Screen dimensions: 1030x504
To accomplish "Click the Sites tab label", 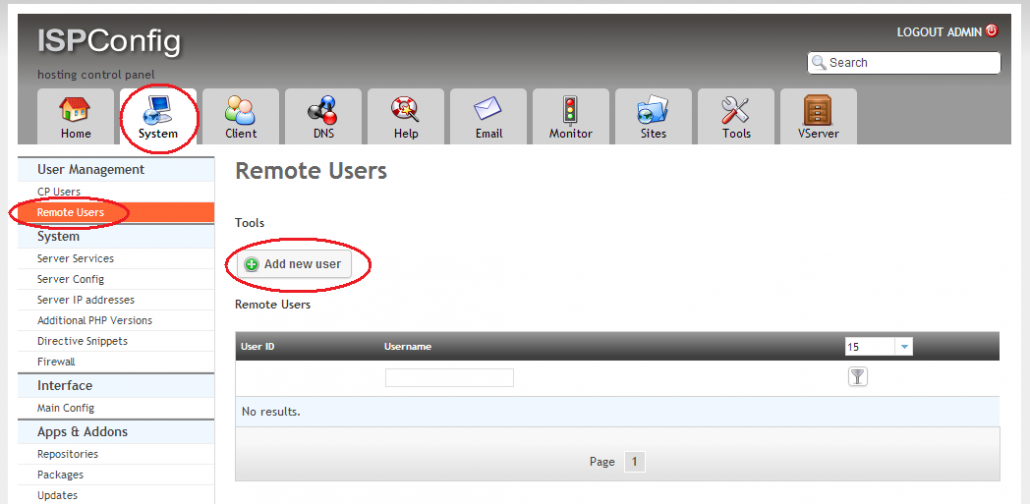I will pos(653,133).
